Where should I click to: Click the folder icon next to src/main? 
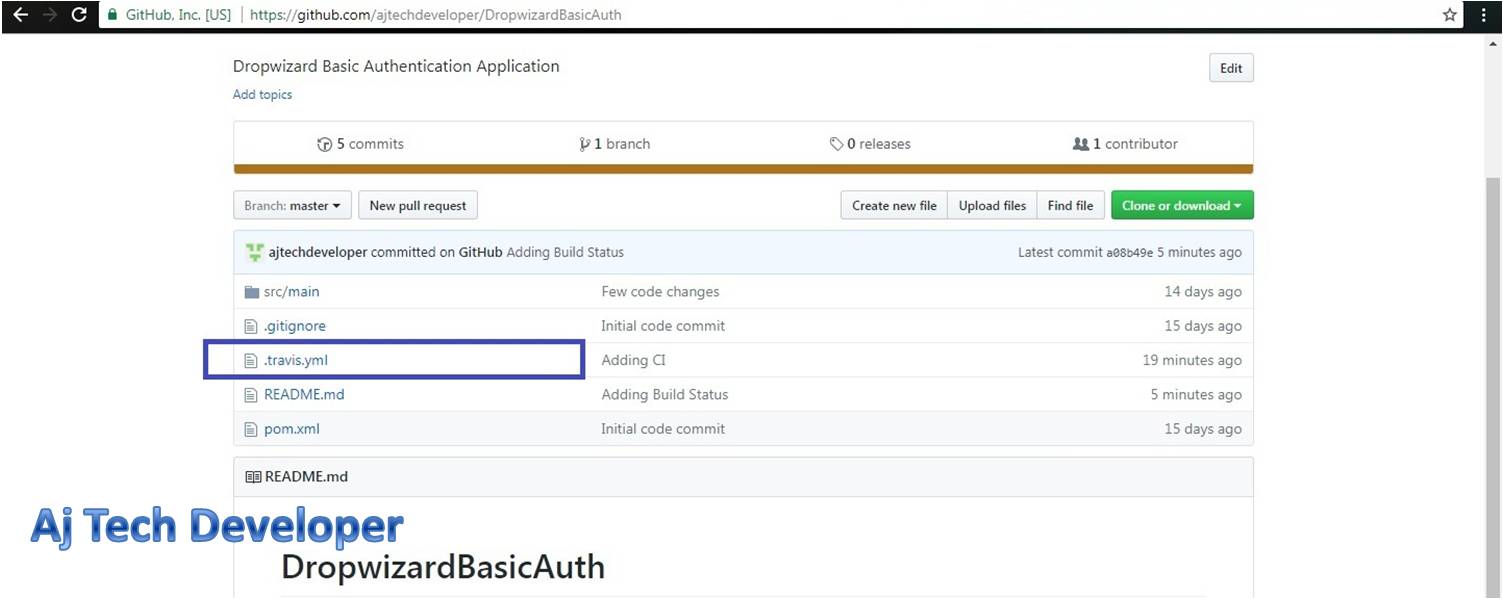253,291
